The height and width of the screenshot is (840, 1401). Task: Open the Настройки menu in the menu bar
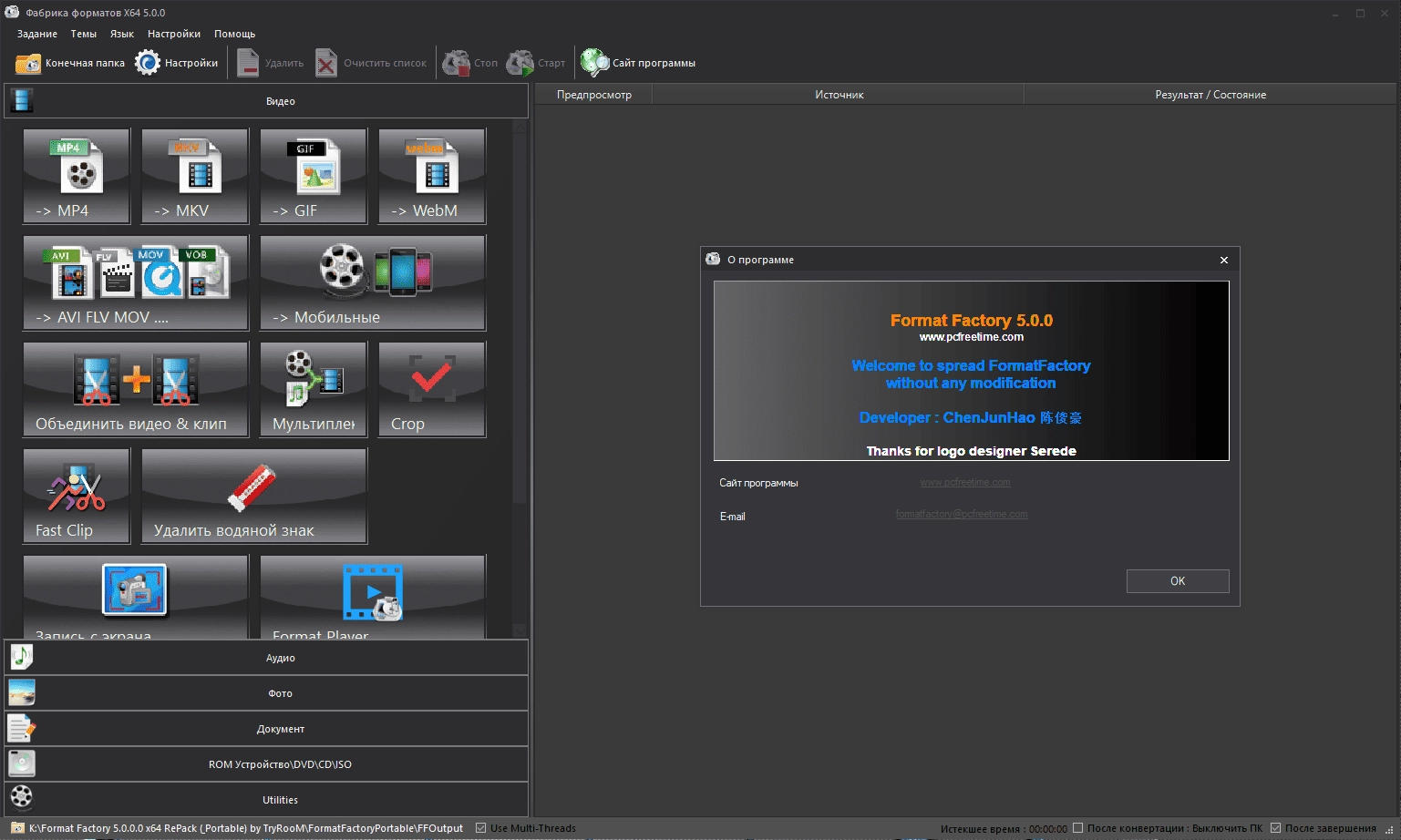click(174, 34)
